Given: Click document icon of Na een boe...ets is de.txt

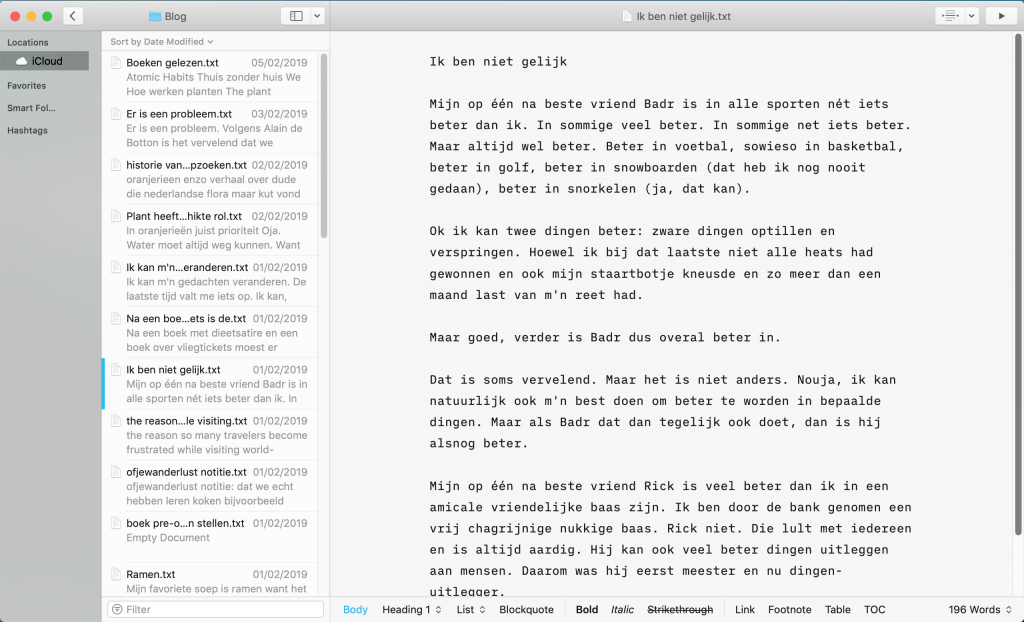Looking at the screenshot, I should (116, 318).
